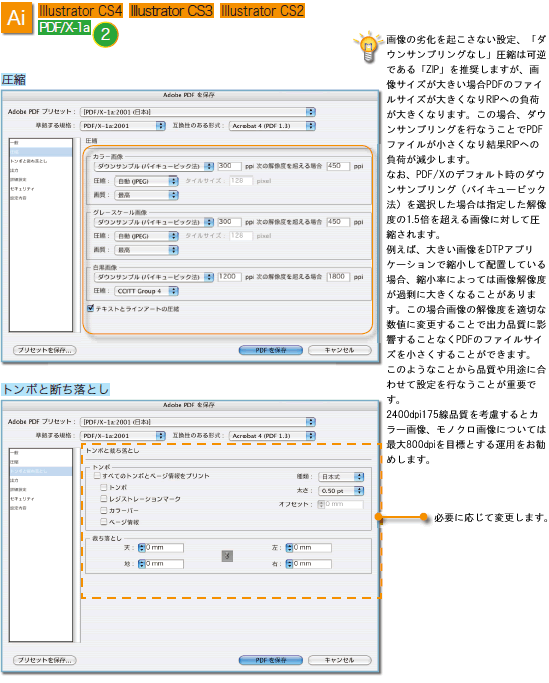Click the 白黒画像 1200 ppi field
Image resolution: width=549 pixels, height=683 pixels.
pos(229,277)
